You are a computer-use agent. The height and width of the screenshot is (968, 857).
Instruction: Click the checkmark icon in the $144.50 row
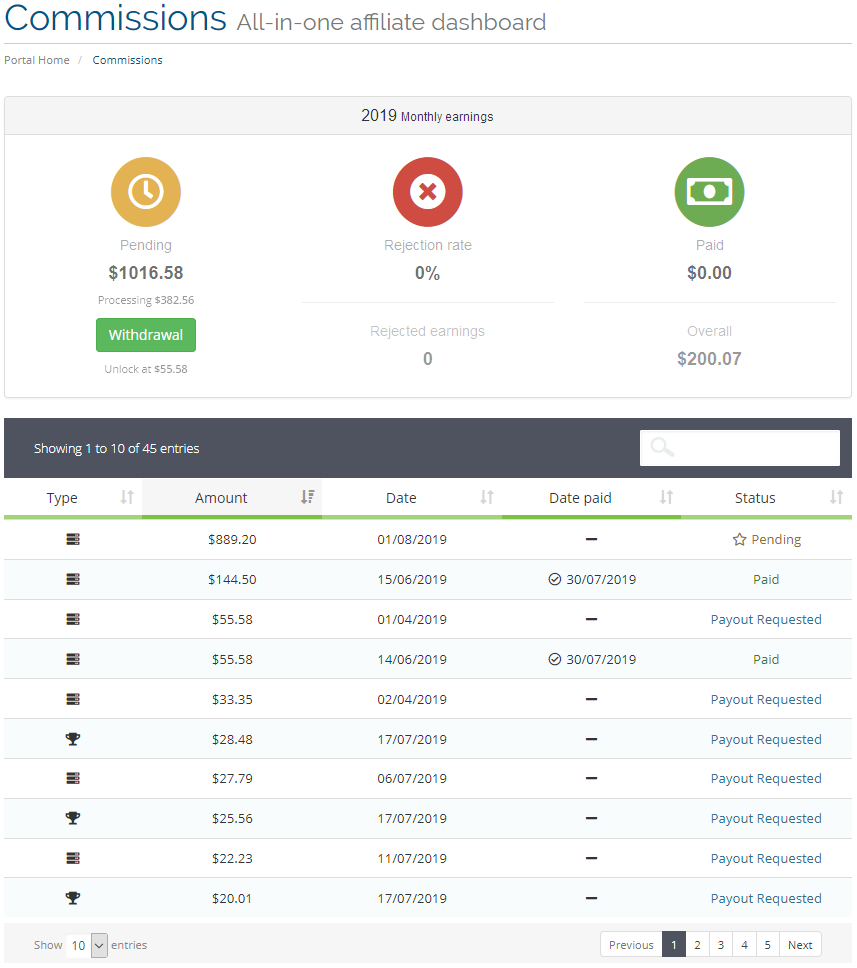pos(554,579)
